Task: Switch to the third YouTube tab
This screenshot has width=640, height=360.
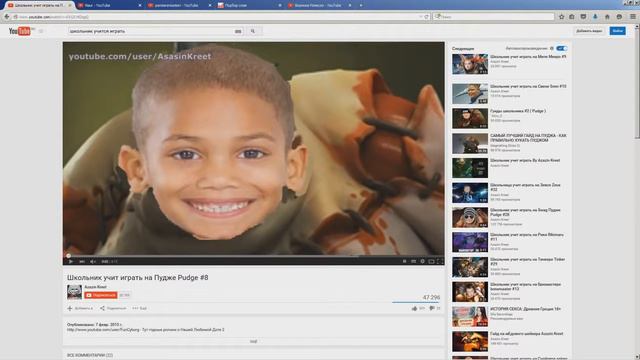Action: pos(180,5)
